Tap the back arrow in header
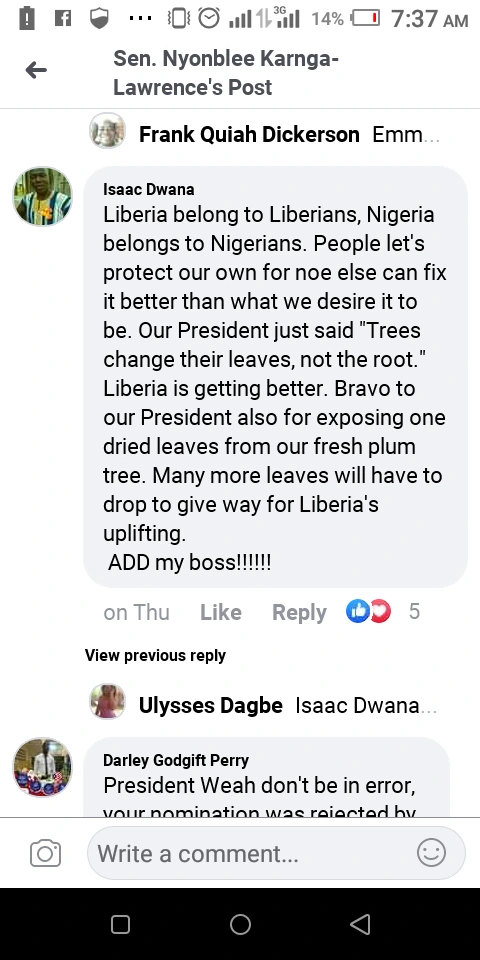 click(36, 70)
